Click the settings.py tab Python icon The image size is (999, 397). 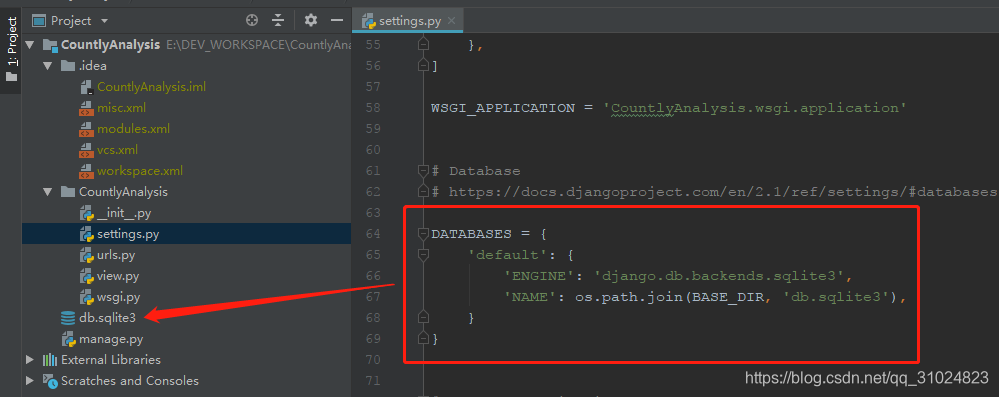pos(368,21)
